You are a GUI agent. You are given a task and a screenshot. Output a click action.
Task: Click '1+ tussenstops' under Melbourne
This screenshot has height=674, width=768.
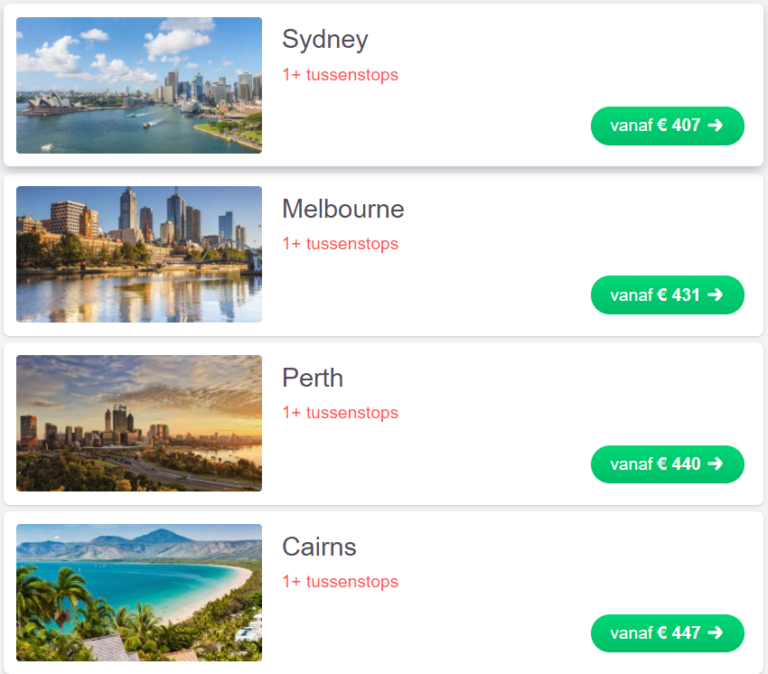340,244
